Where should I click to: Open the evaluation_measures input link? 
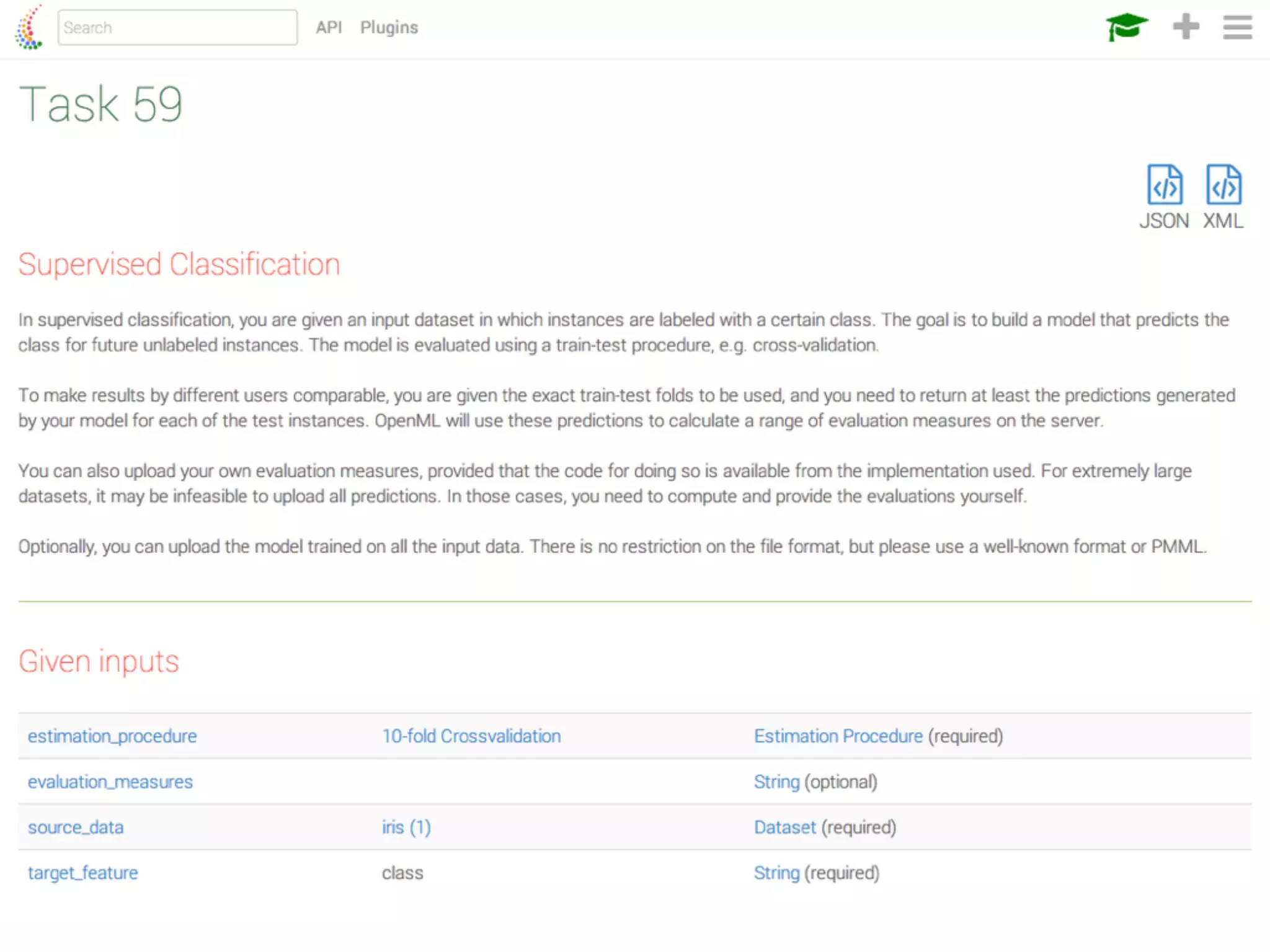tap(110, 782)
